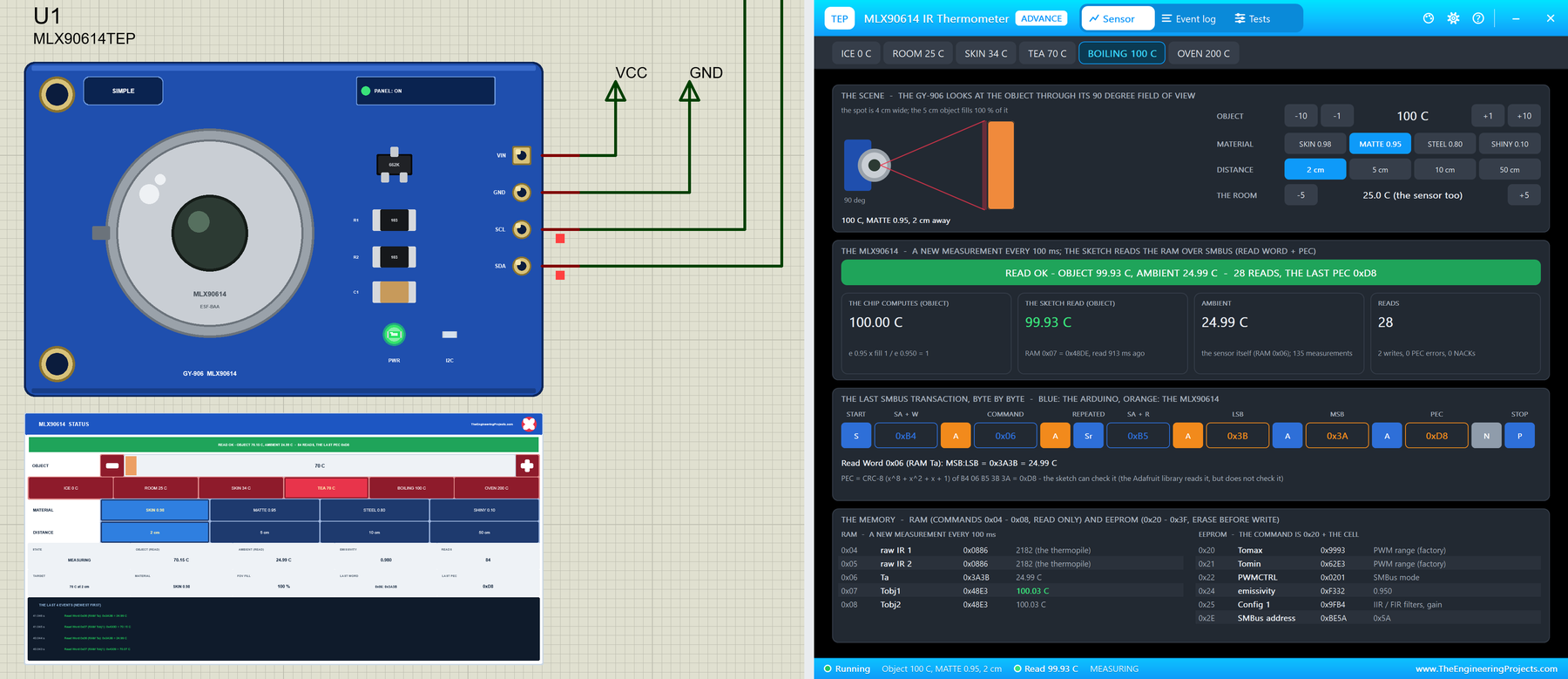Screen dimensions: 1568x679
Task: Choose OVEN 200 C preset in thermometer window
Action: click(1203, 53)
